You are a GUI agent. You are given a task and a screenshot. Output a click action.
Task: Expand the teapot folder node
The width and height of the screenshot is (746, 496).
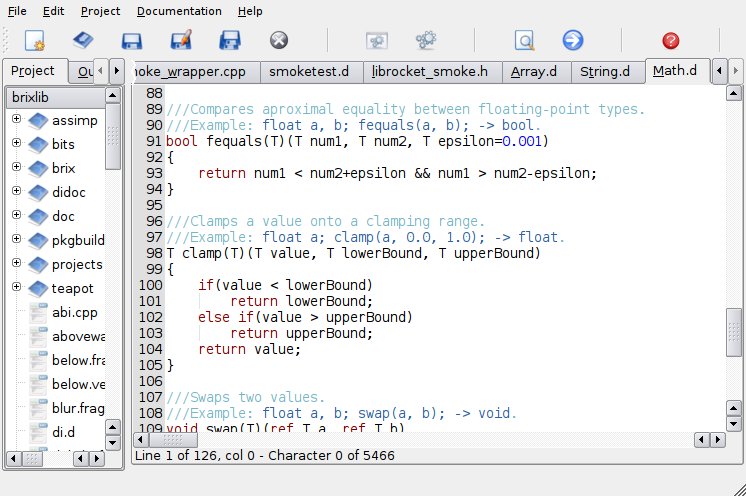coord(16,288)
